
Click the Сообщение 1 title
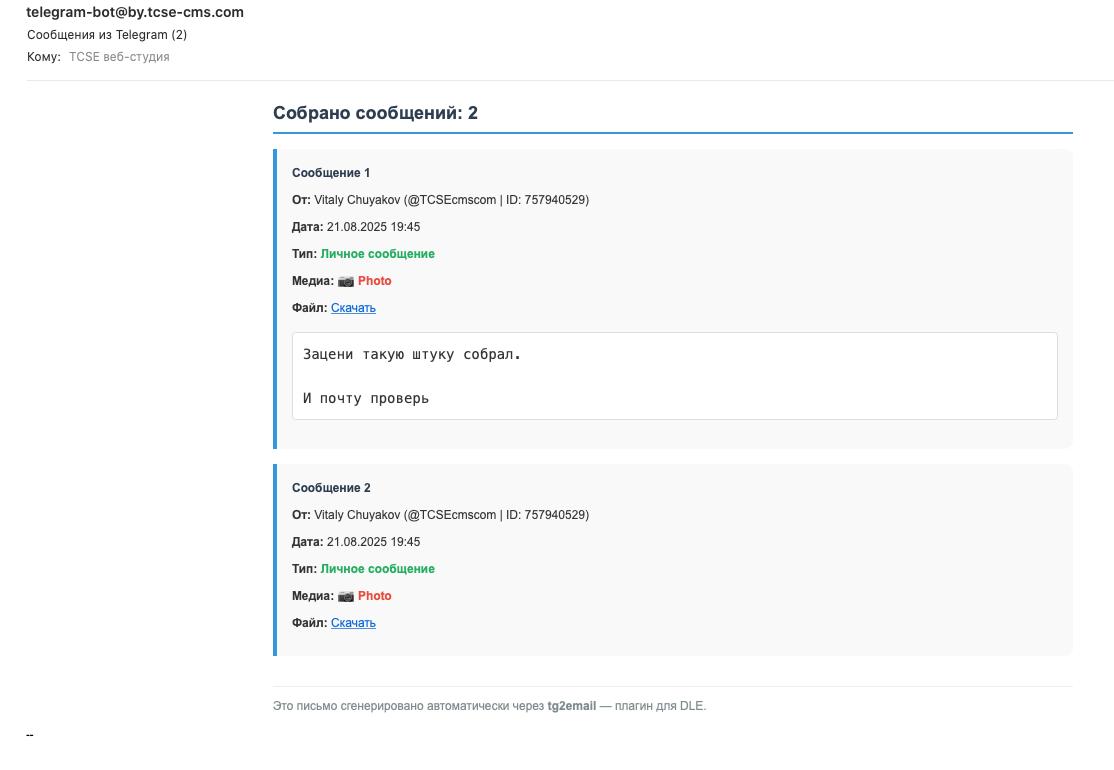[331, 173]
